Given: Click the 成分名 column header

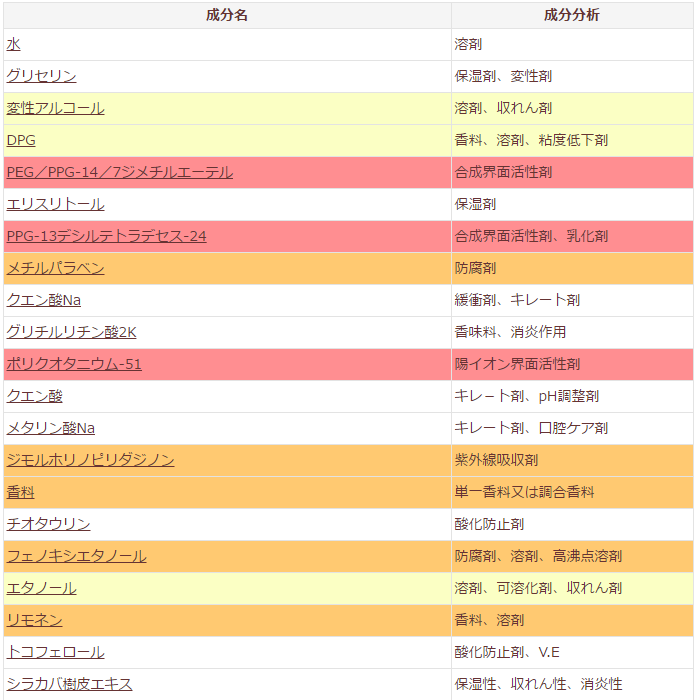Looking at the screenshot, I should (227, 16).
